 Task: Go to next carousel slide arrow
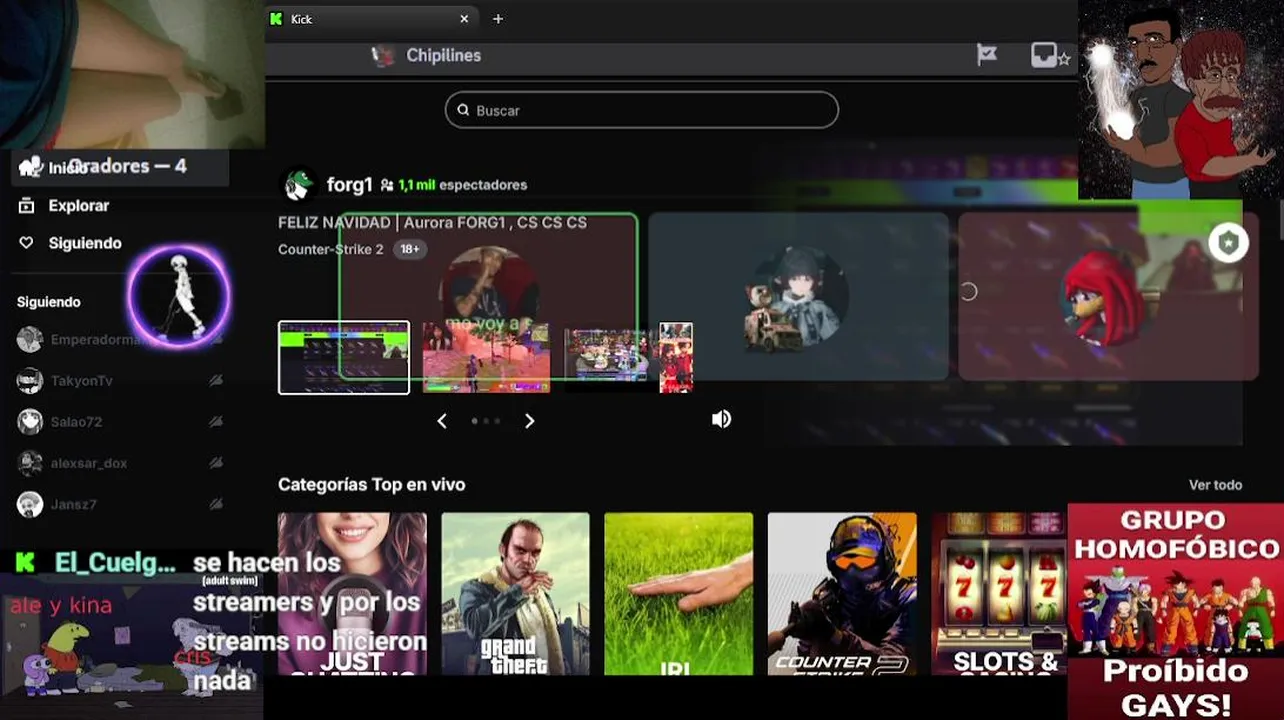(x=530, y=421)
